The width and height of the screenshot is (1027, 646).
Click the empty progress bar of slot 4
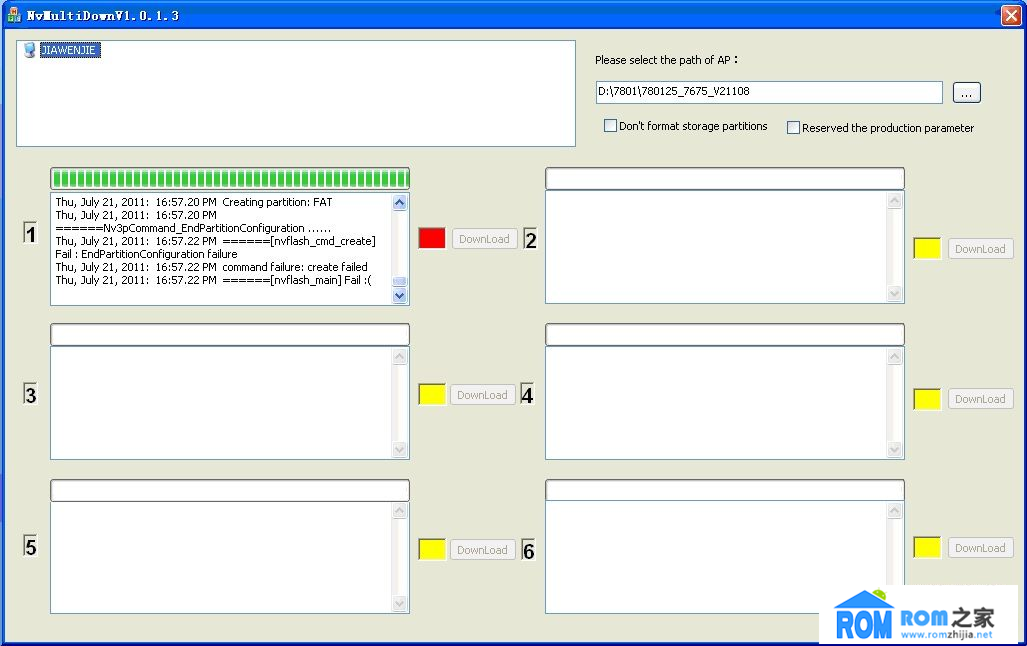[x=724, y=334]
